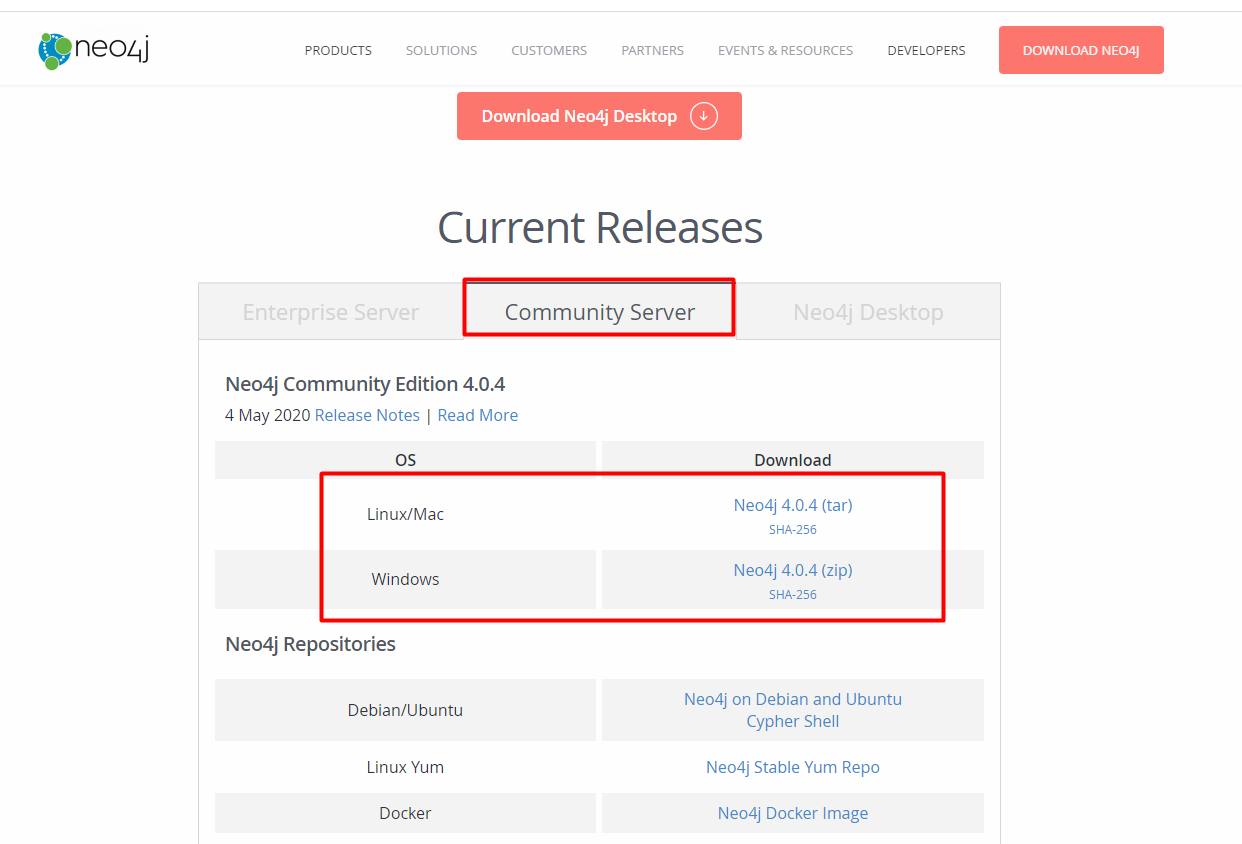Click the DOWNLOAD NEO4J button
The image size is (1242, 844).
(1081, 49)
